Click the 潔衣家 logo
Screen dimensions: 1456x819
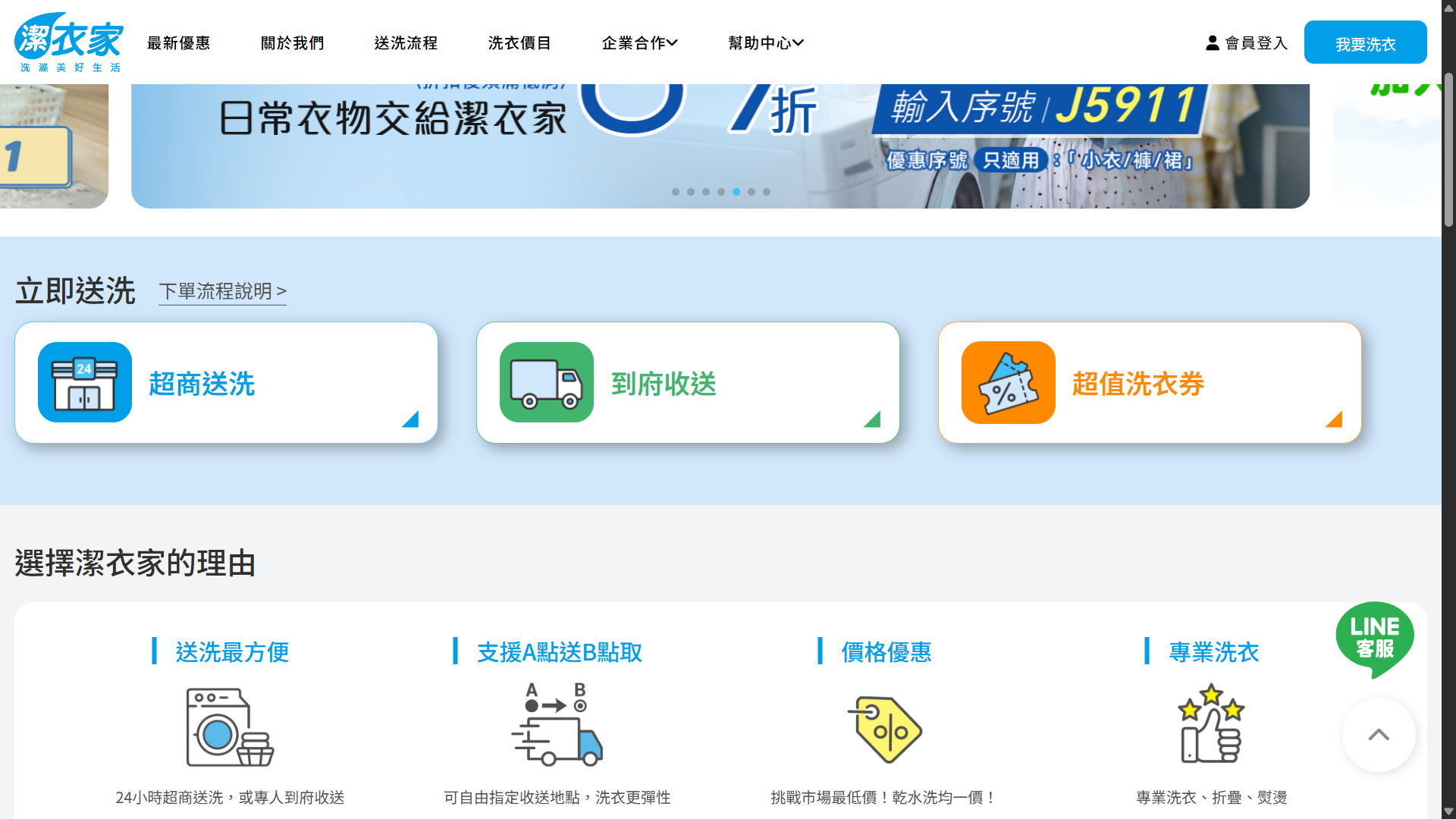pyautogui.click(x=69, y=42)
